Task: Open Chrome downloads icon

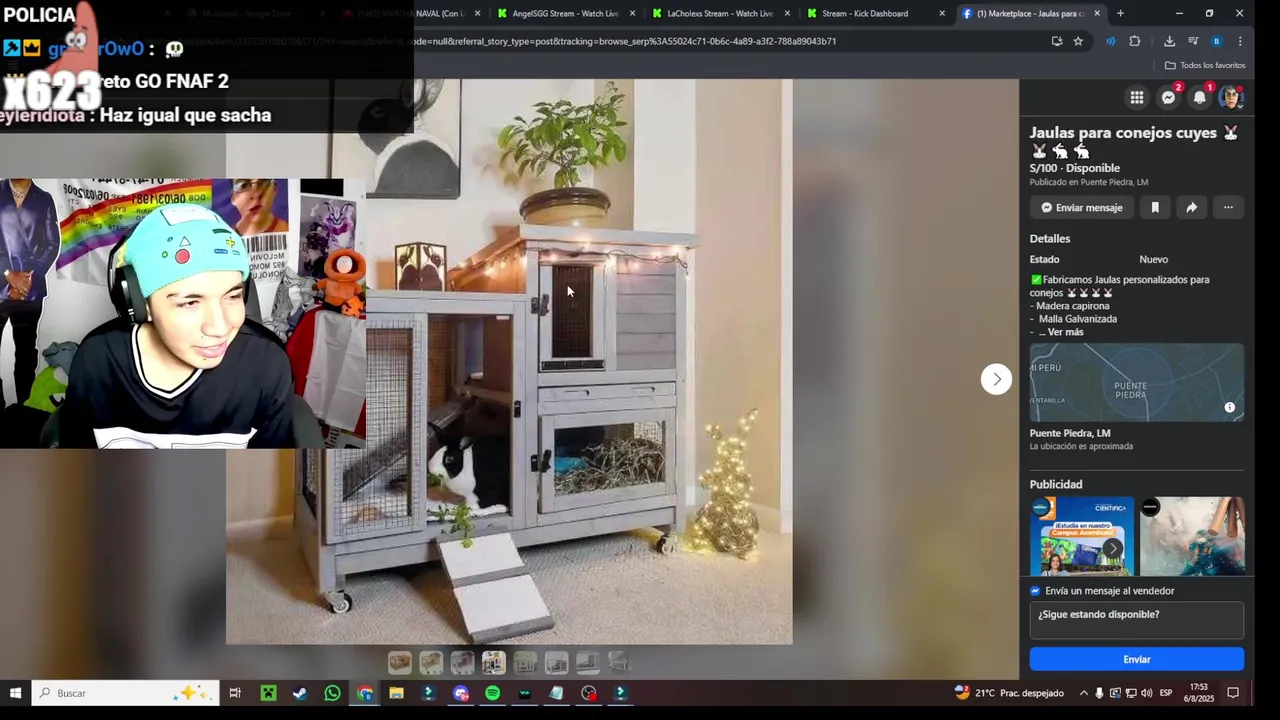Action: 1169,41
